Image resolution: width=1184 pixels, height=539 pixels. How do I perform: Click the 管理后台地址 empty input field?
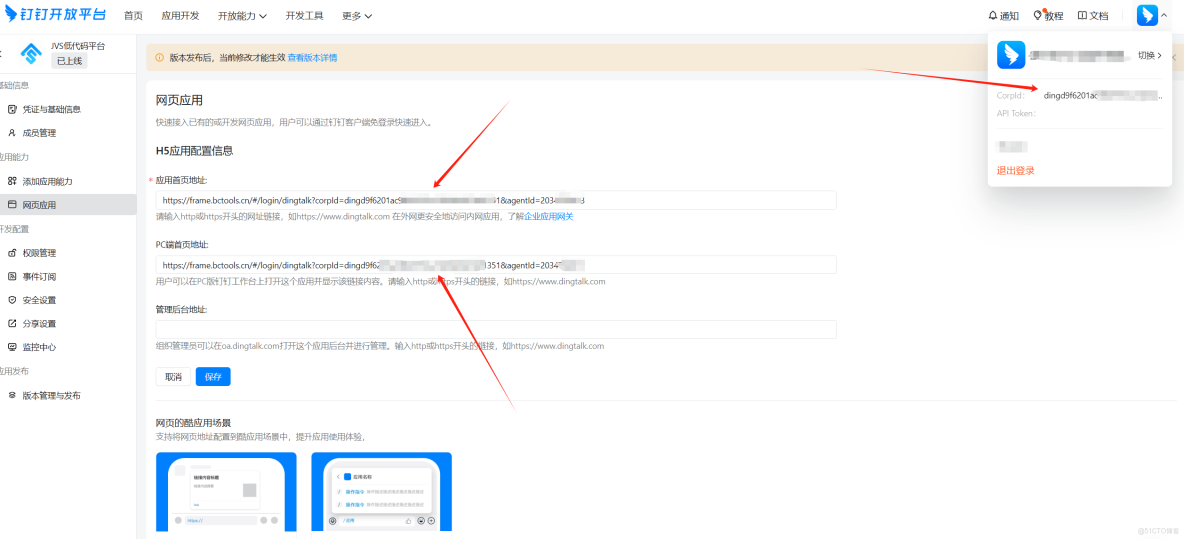pos(495,330)
